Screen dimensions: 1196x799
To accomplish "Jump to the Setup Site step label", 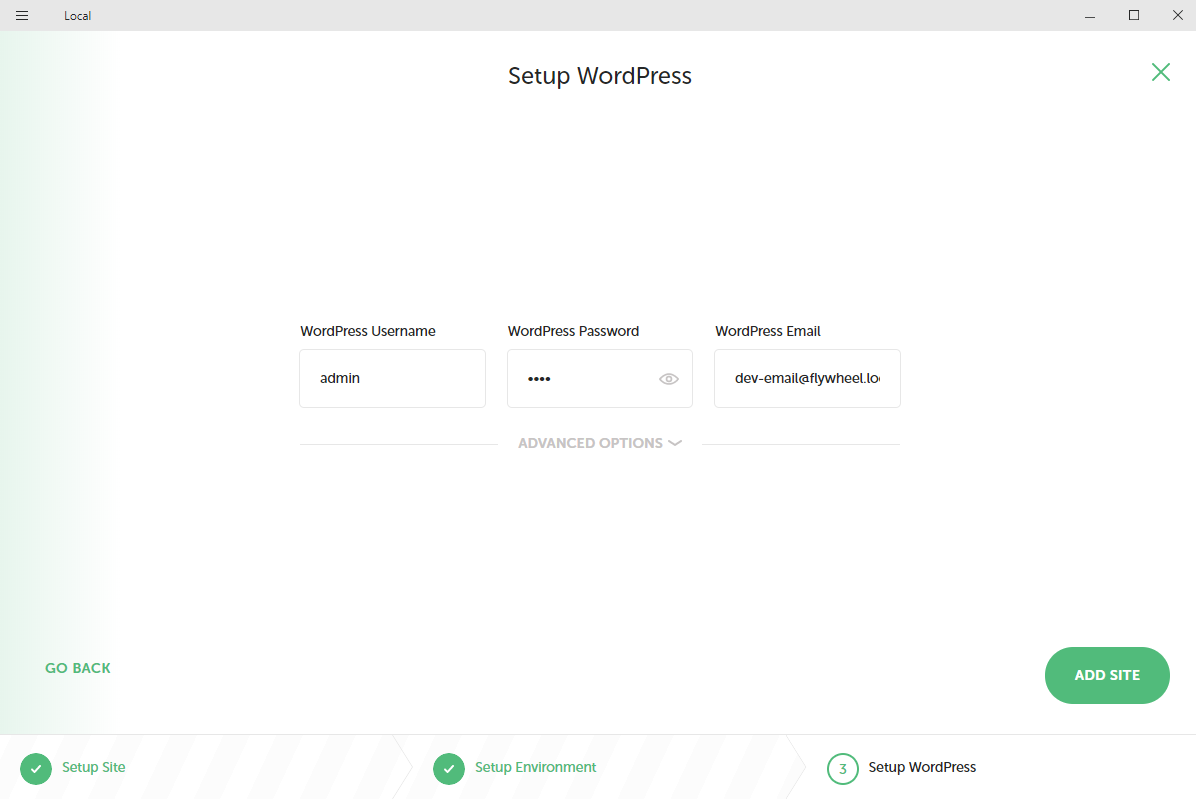I will point(94,768).
